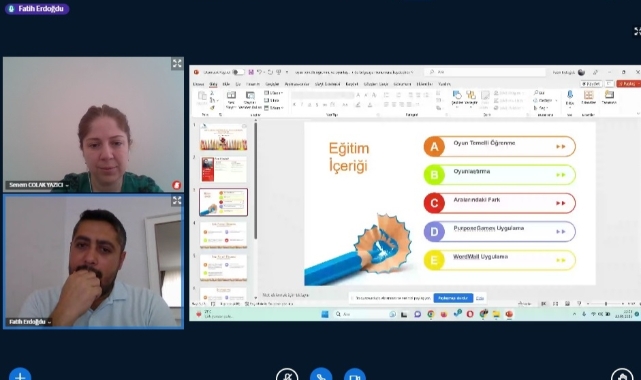Click the Gizle link in sharing bar
Image resolution: width=641 pixels, height=380 pixels.
480,298
